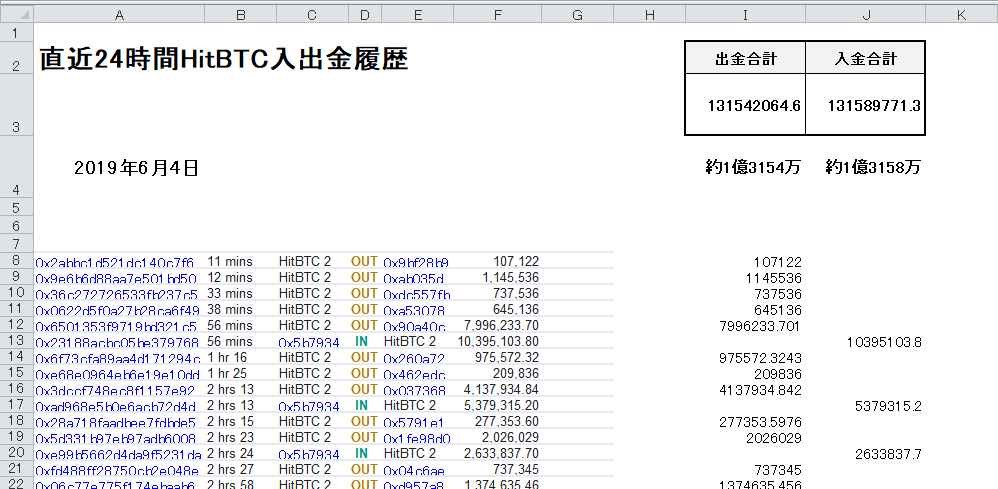The width and height of the screenshot is (998, 489).
Task: Select the 入金合計 header cell
Action: (x=865, y=58)
